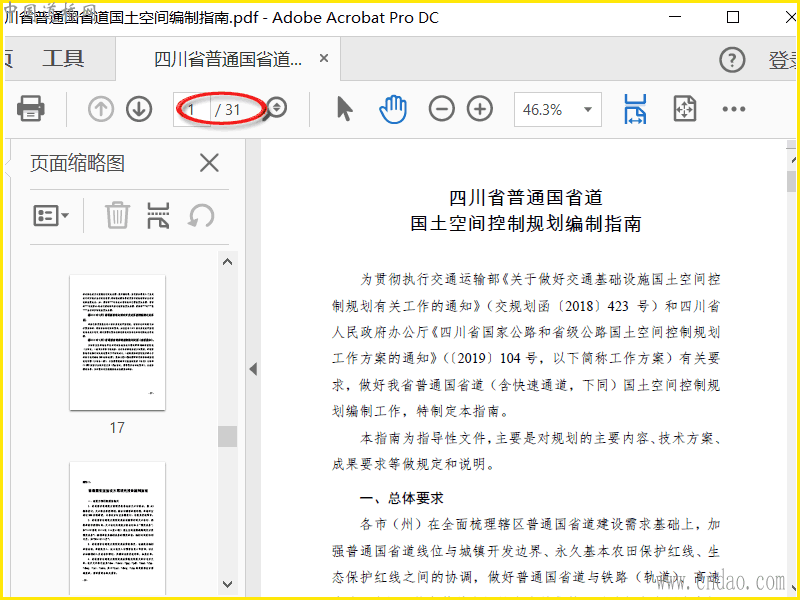Screen dimensions: 800x600
Task: Click the thumbnail scrollbar up arrow
Action: [x=228, y=262]
